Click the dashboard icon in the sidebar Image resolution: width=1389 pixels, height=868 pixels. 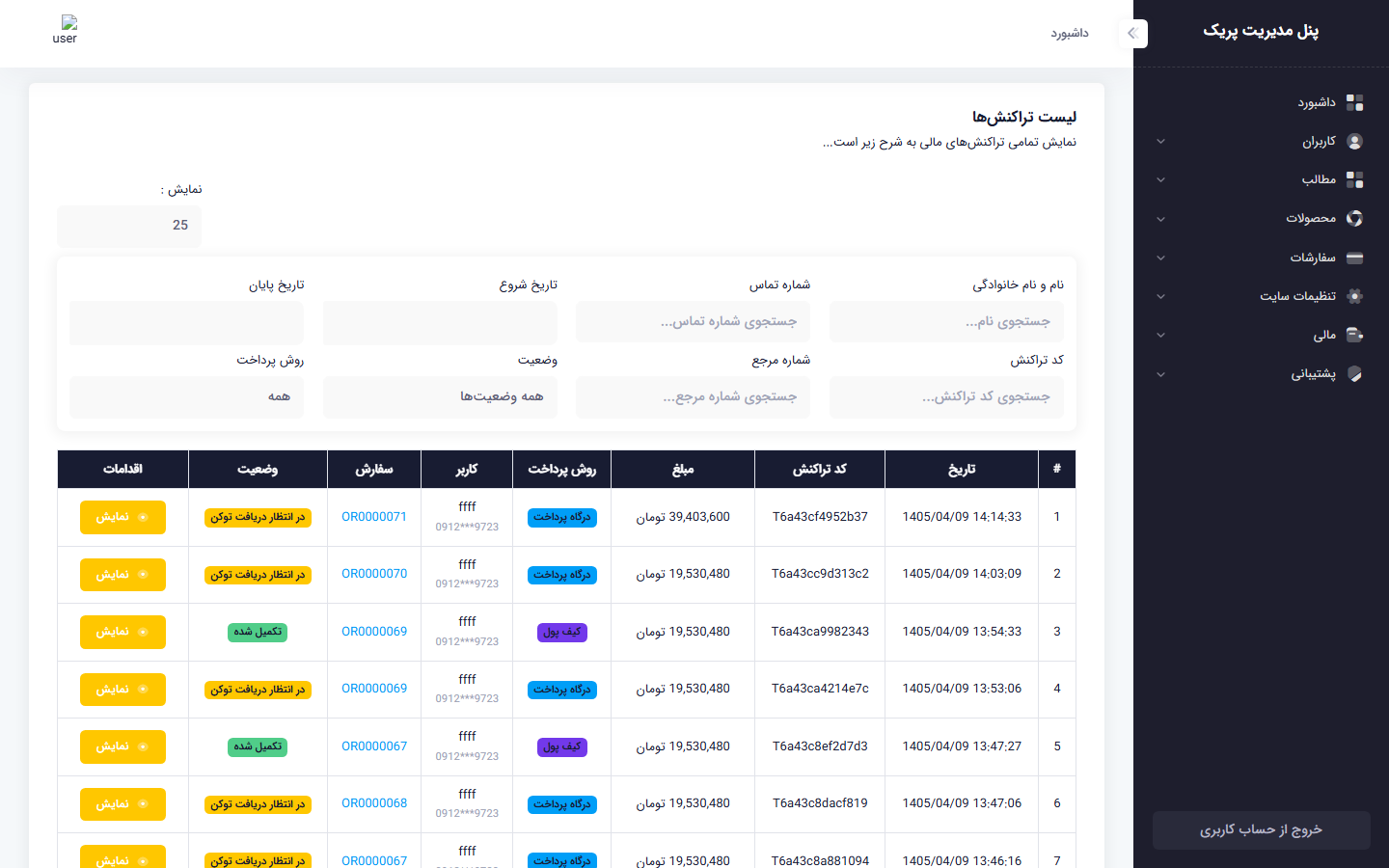[x=1354, y=102]
